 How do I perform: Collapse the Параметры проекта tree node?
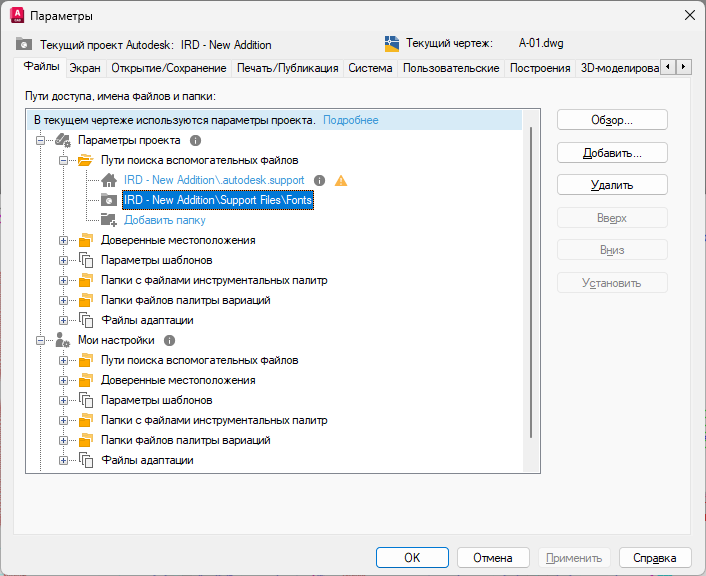point(41,141)
